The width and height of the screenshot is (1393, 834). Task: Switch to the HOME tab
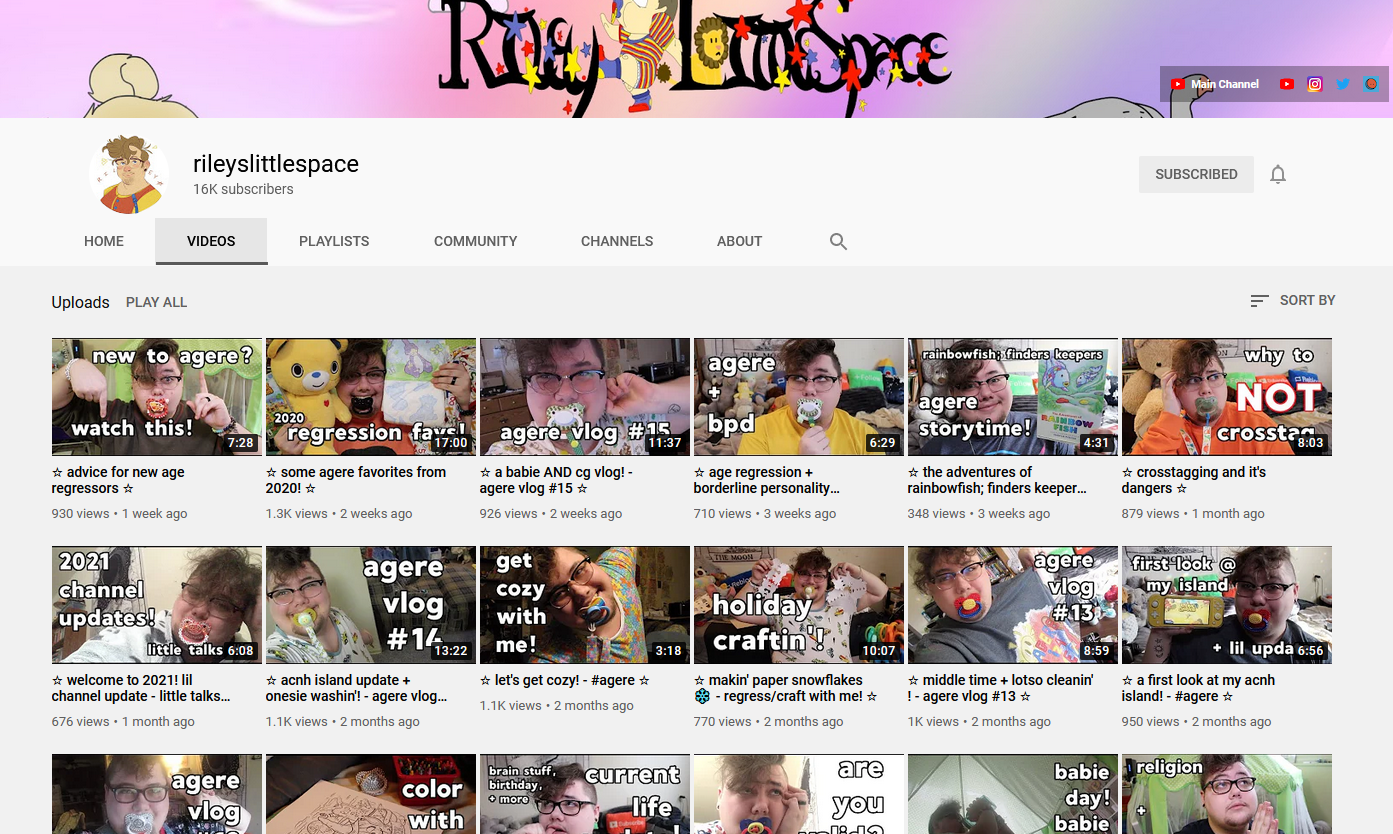104,241
